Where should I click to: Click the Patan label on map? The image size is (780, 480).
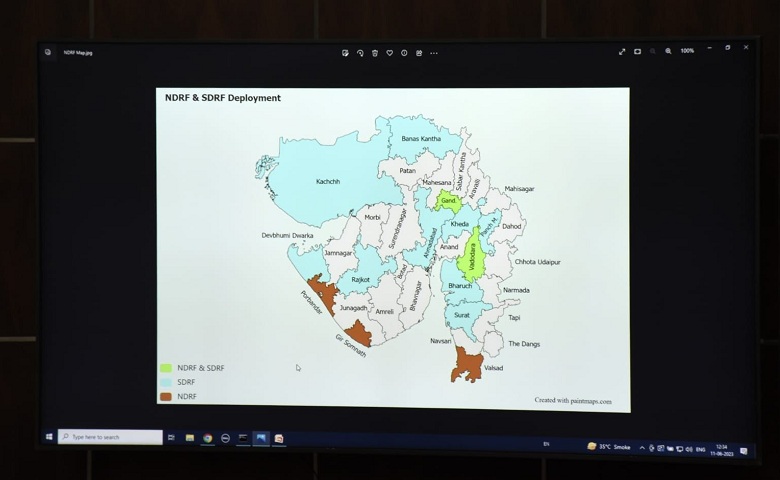pos(407,171)
